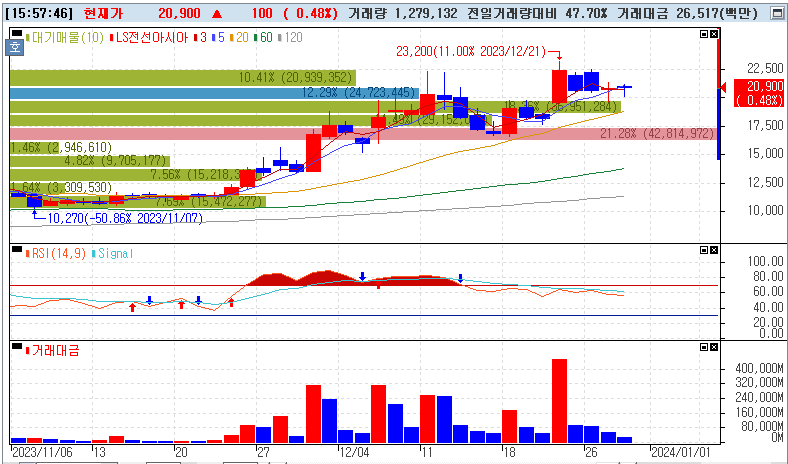The height and width of the screenshot is (464, 788).
Task: Select LS전선아시아 legend item
Action: click(148, 37)
